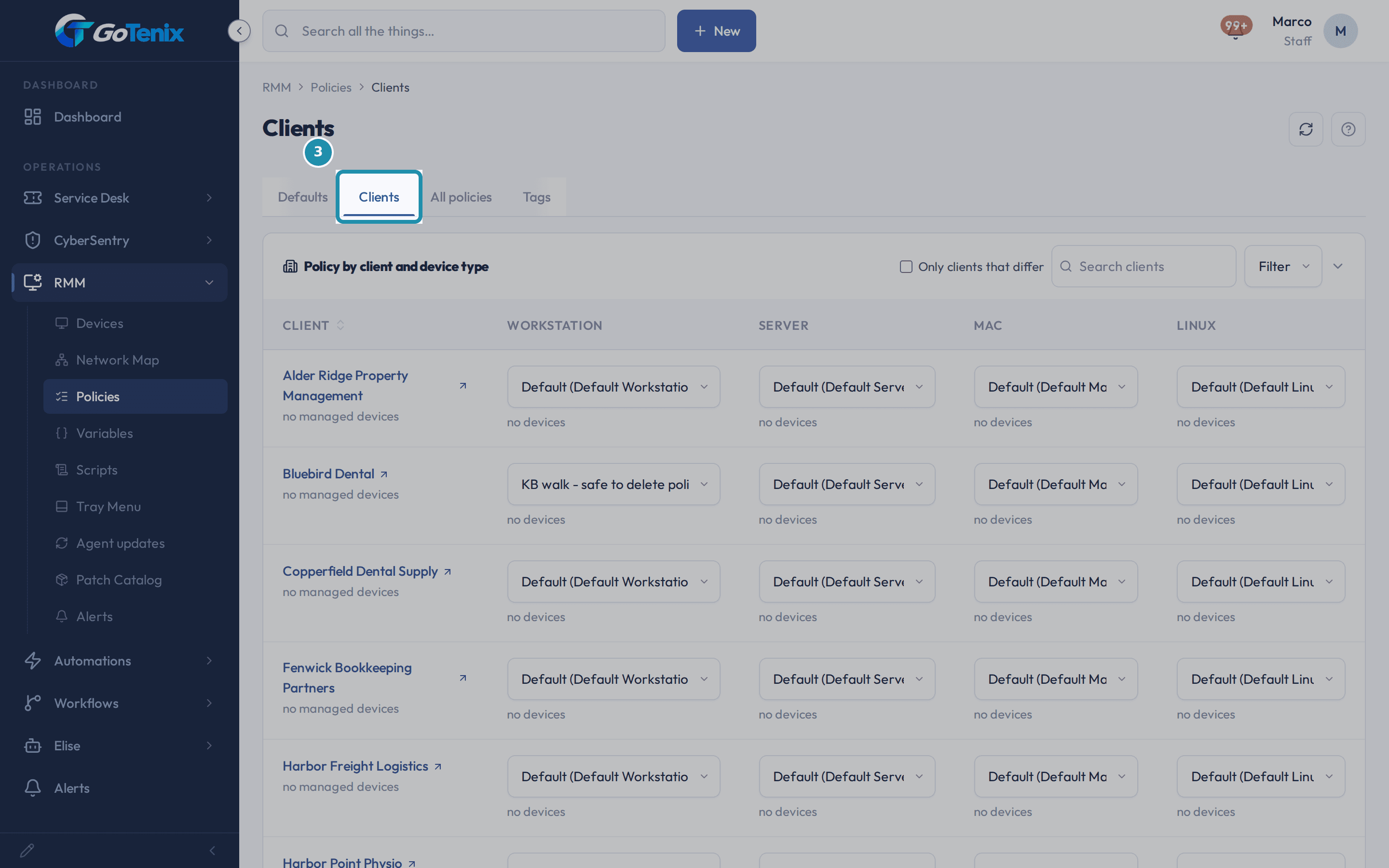1389x868 pixels.
Task: Open Fenwick Bookkeeping Partners external link arrow
Action: coord(463,678)
